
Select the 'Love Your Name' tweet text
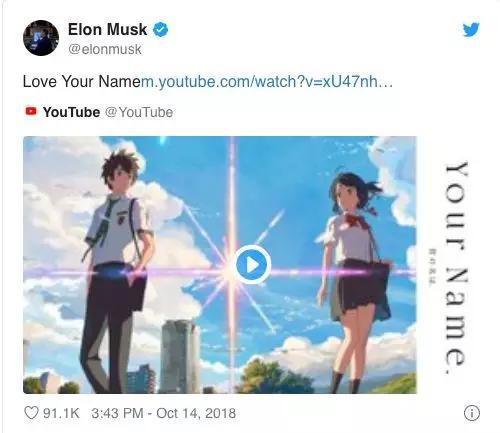[82, 81]
